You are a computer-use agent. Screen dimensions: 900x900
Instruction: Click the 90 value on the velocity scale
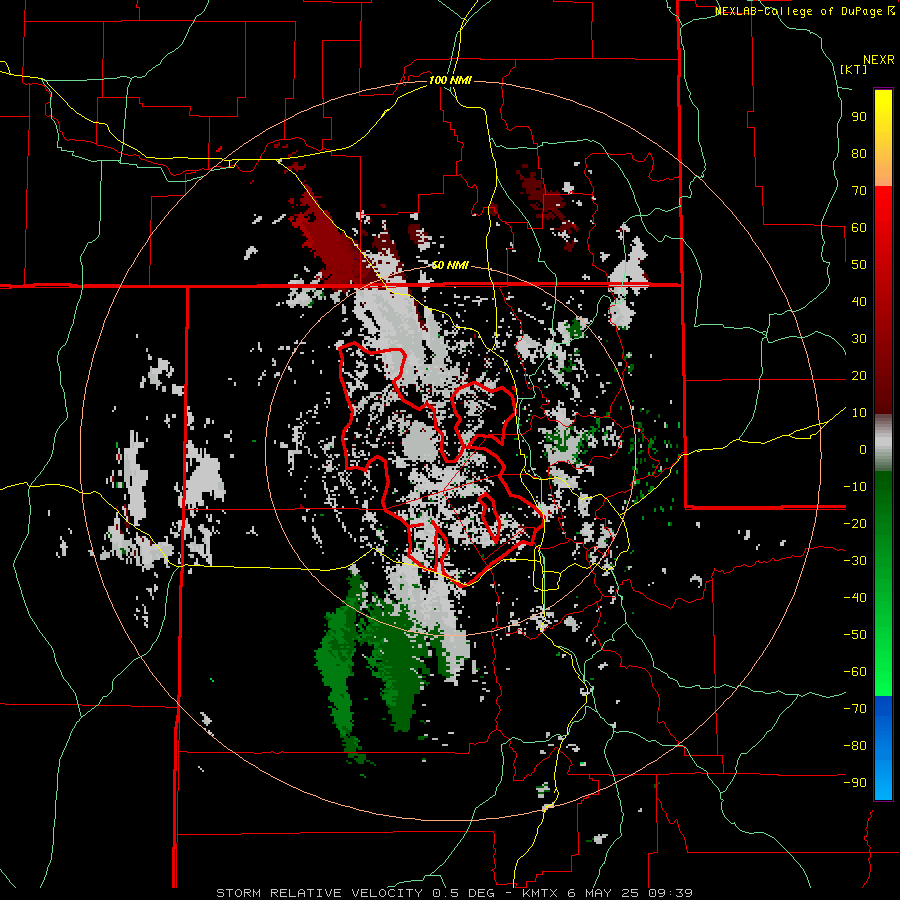pyautogui.click(x=859, y=117)
